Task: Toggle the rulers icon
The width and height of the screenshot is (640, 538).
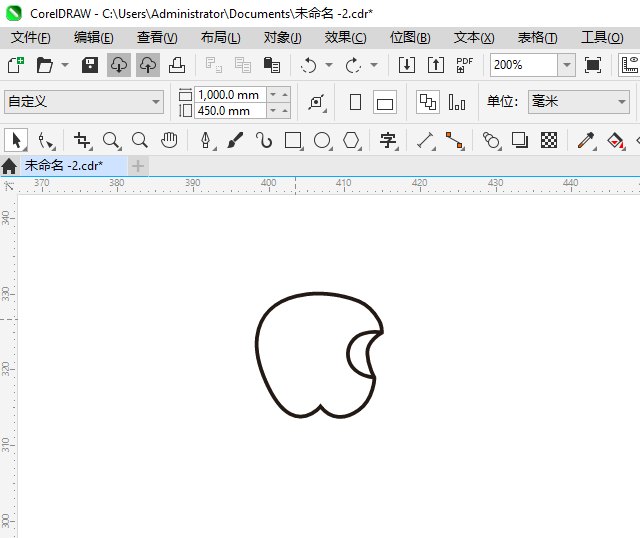Action: coord(629,65)
